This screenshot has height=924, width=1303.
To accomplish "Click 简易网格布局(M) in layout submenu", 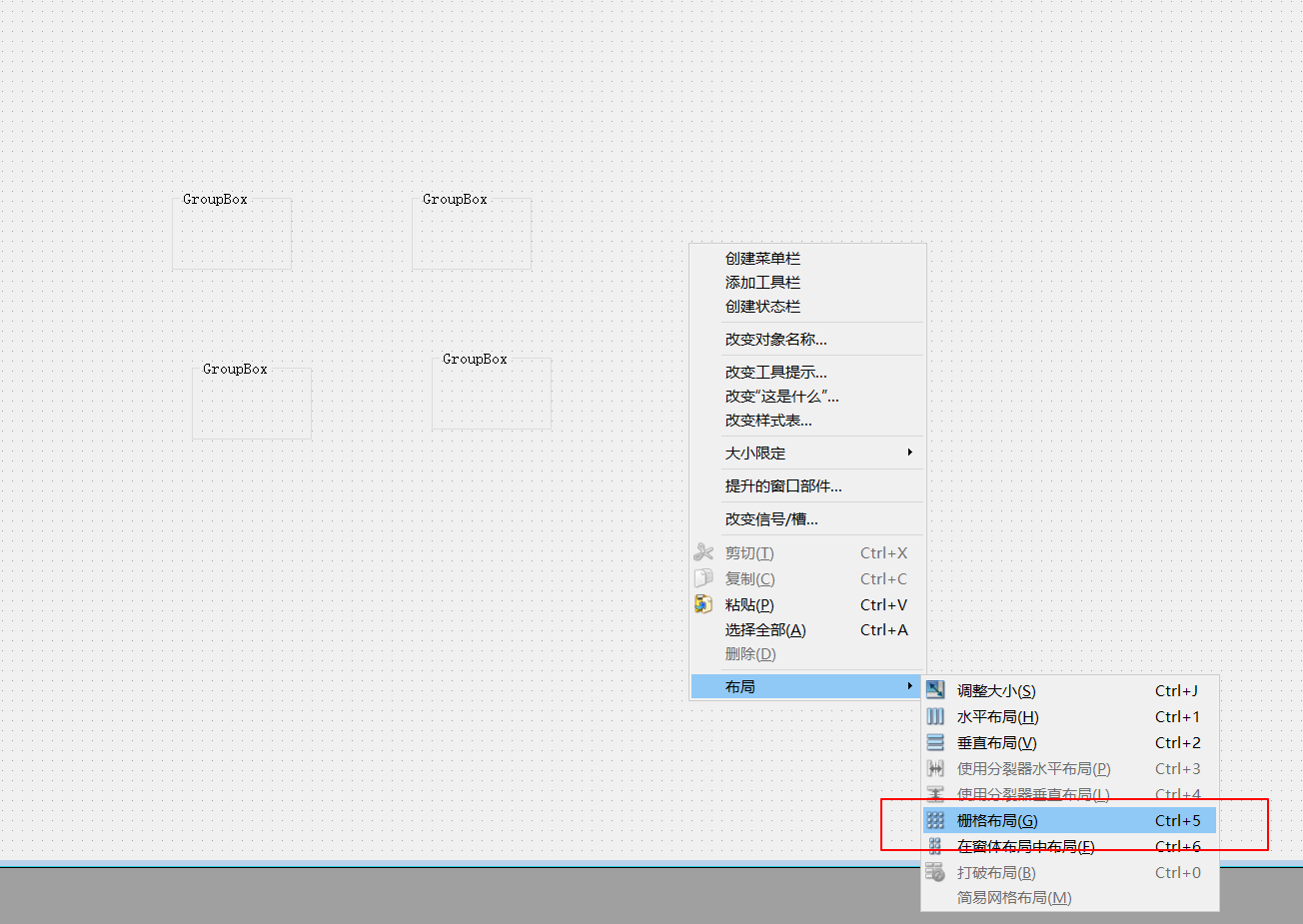I will click(x=1013, y=898).
